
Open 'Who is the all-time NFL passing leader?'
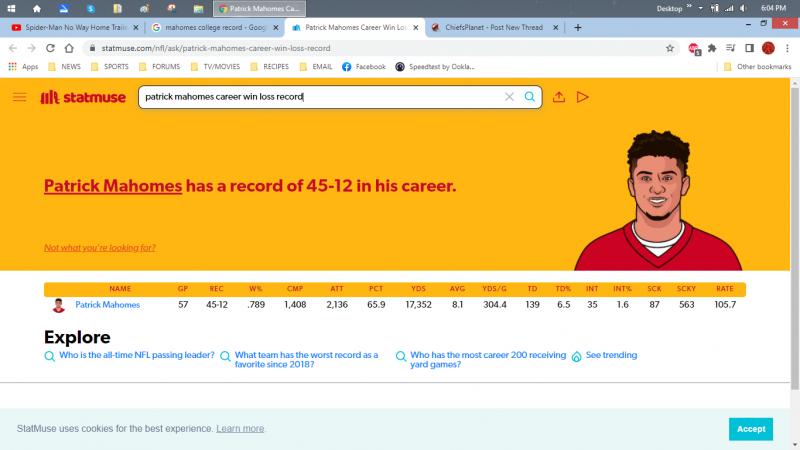click(x=137, y=355)
